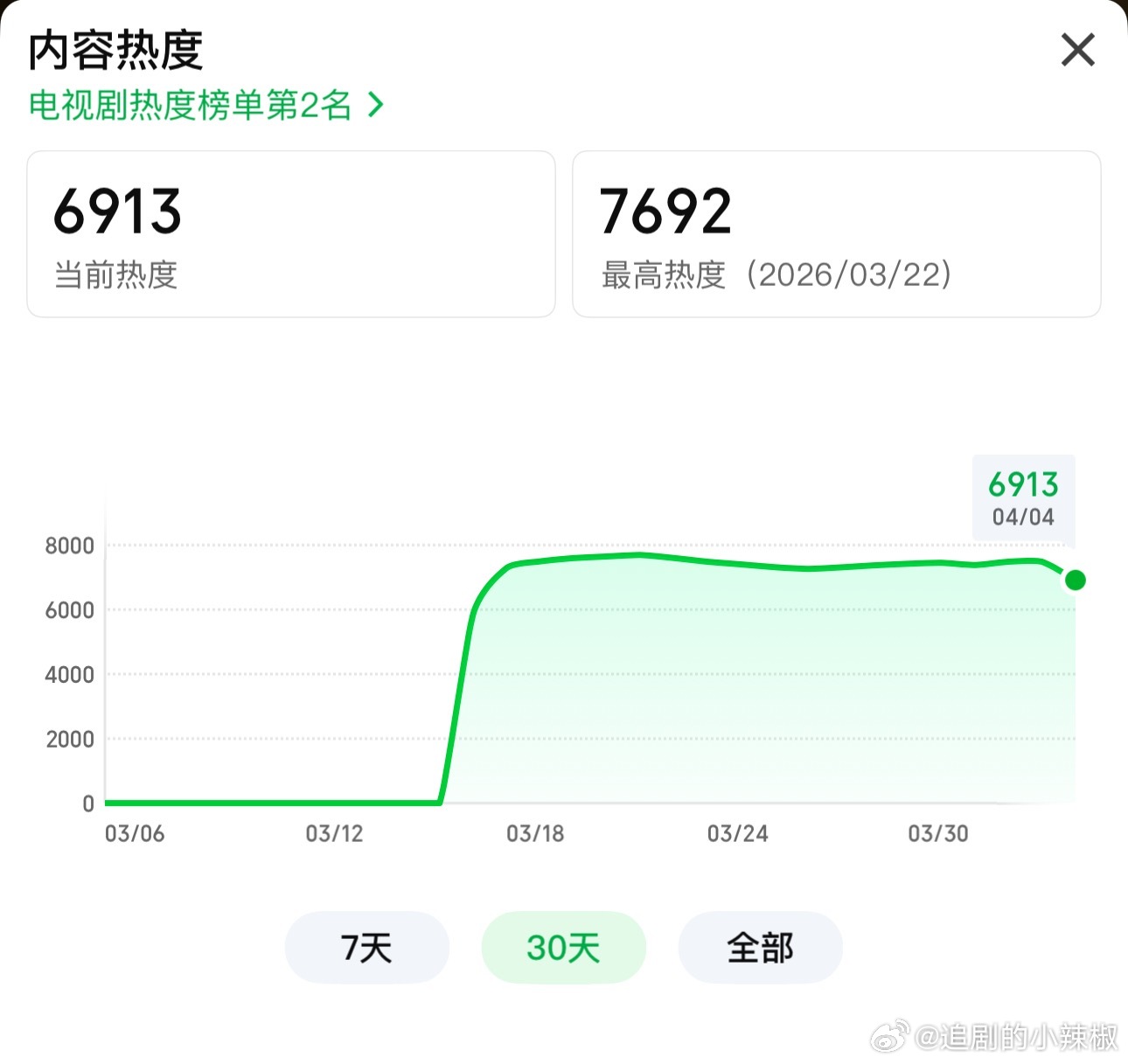
Task: Click the 4000 y-axis value
Action: point(70,675)
